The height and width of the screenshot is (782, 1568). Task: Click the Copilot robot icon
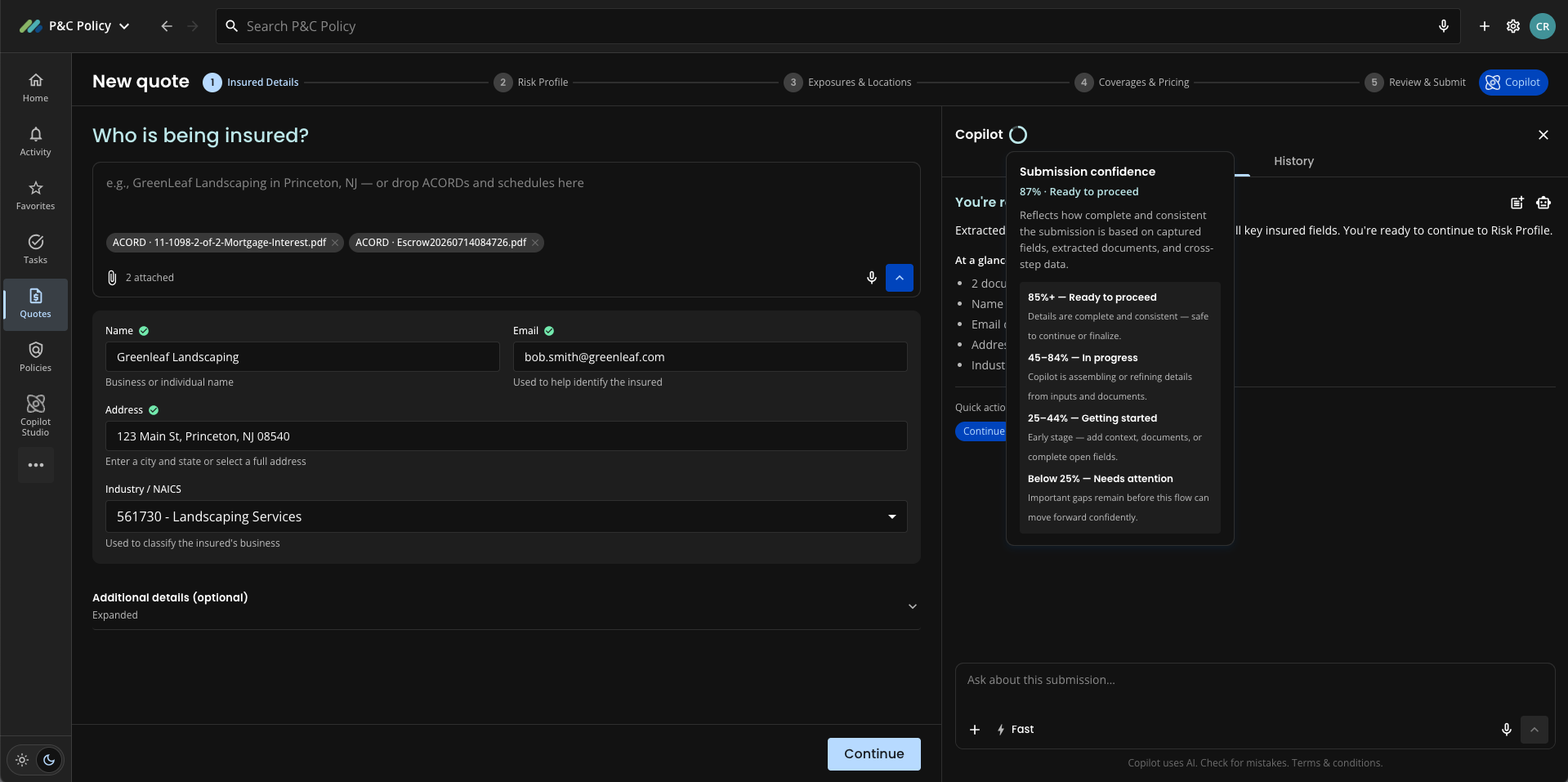coord(1543,203)
